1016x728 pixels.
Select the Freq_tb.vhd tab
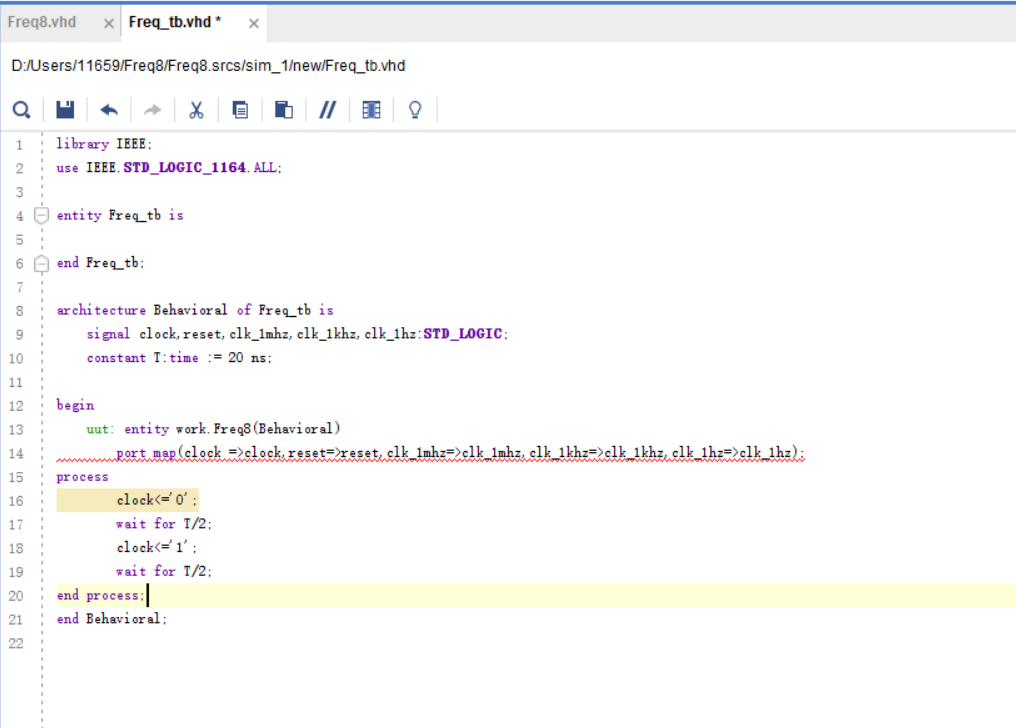(x=175, y=22)
